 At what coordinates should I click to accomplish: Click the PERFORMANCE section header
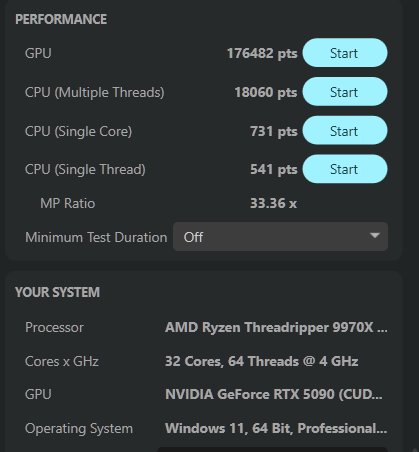[61, 19]
